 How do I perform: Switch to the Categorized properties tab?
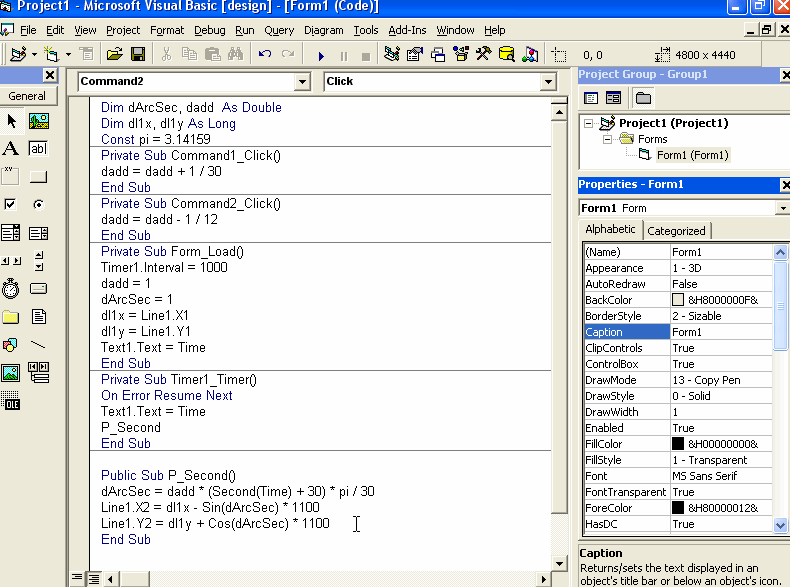tap(676, 231)
